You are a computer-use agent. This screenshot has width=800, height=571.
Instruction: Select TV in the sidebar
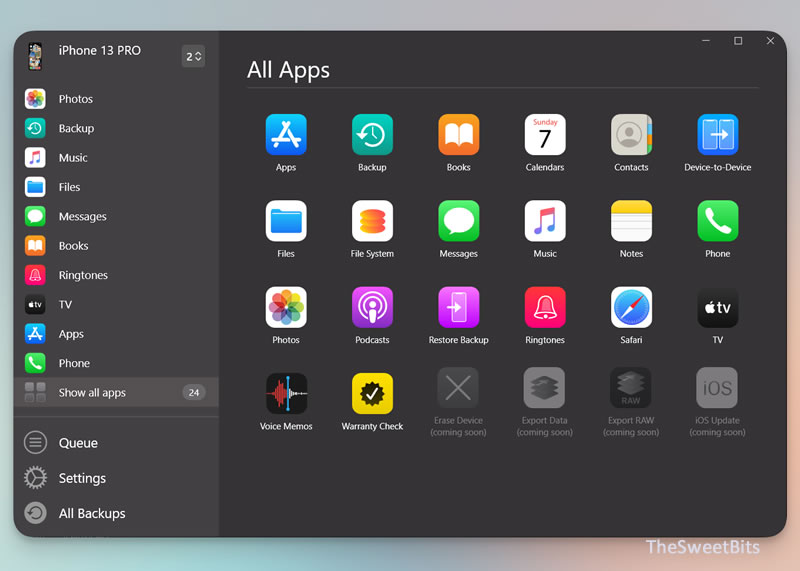click(116, 305)
